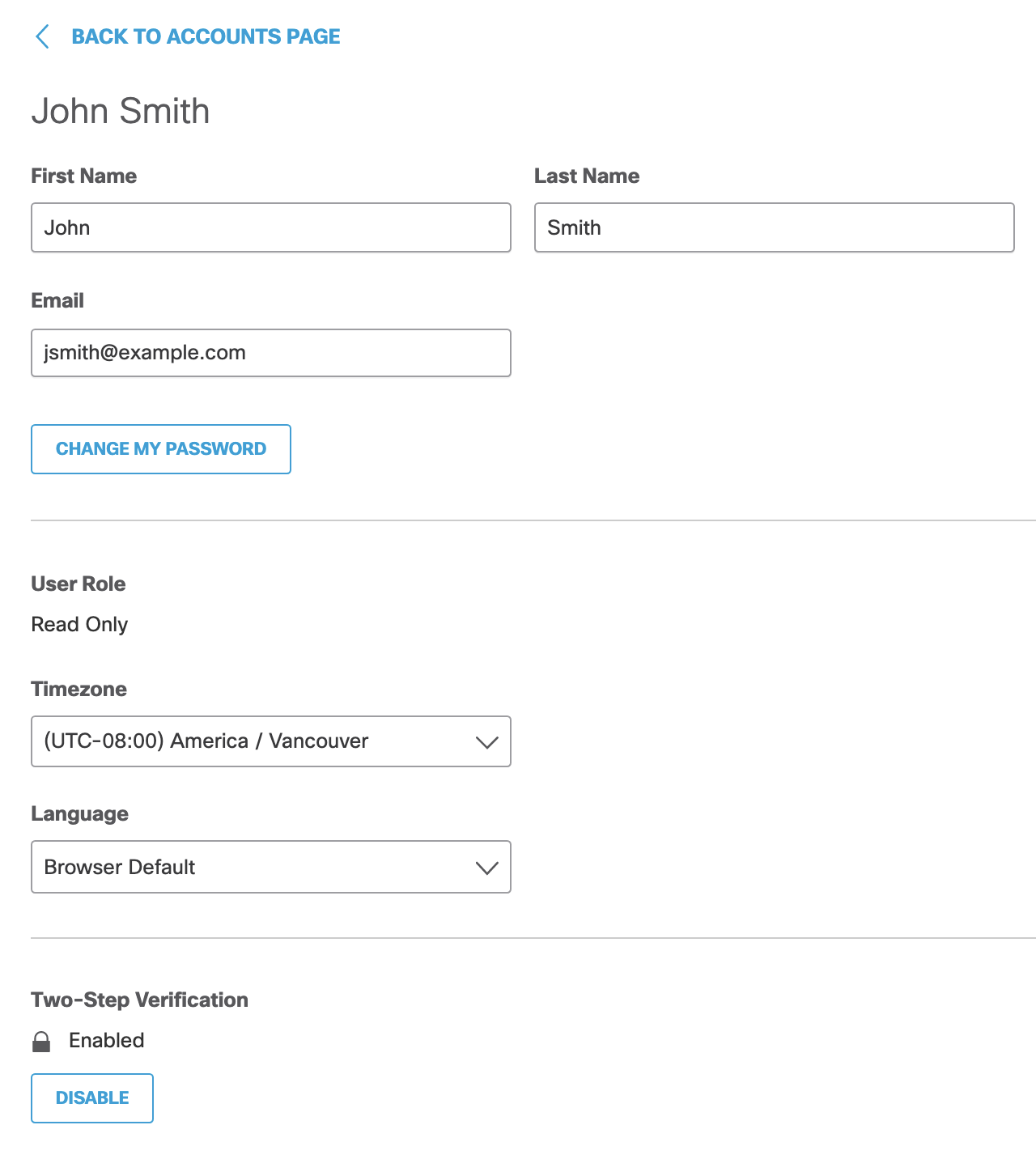The image size is (1036, 1159).
Task: Click the Timezone field label
Action: click(79, 690)
